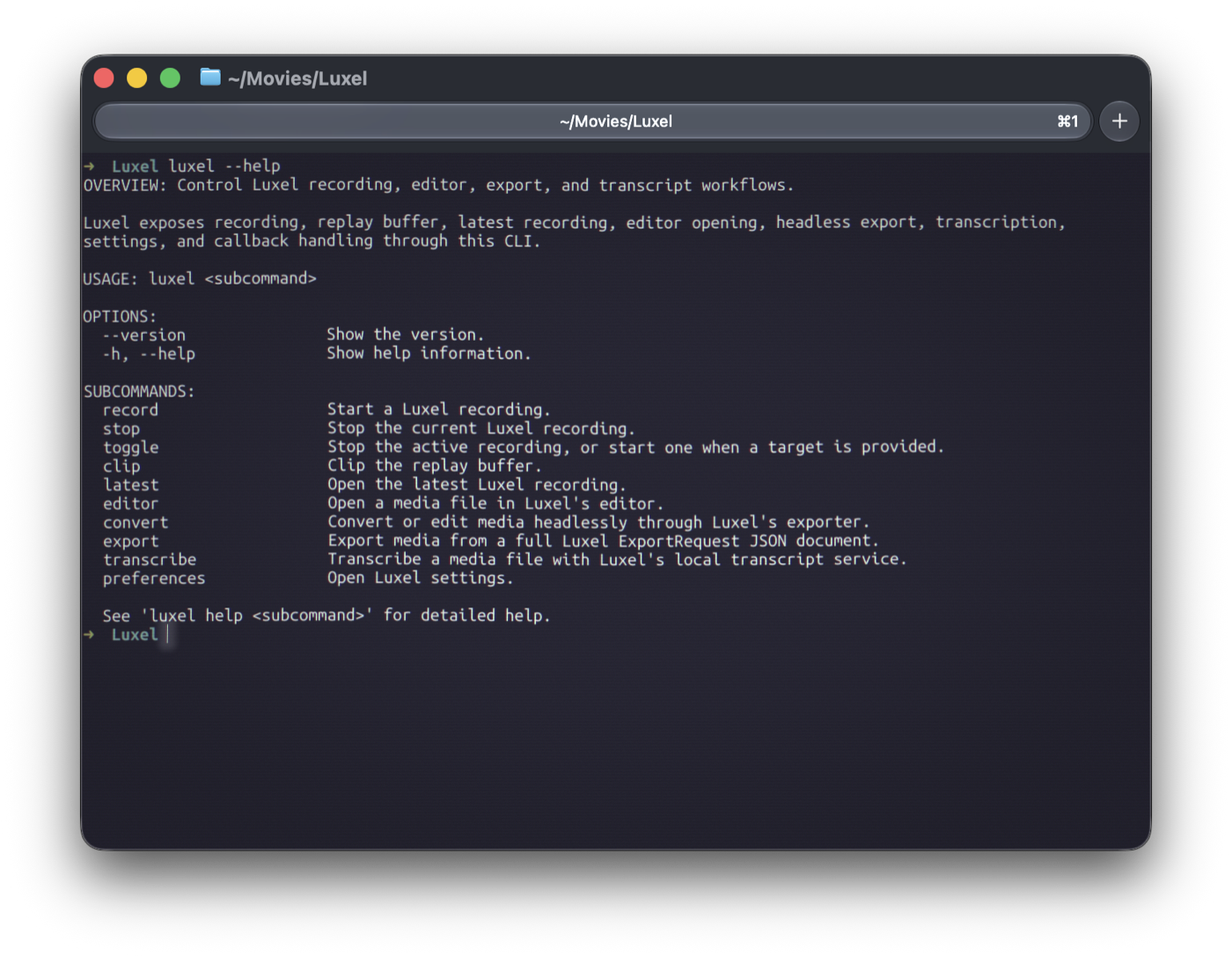Click the folder icon in the title bar
This screenshot has height=957, width=1232.
[x=210, y=77]
